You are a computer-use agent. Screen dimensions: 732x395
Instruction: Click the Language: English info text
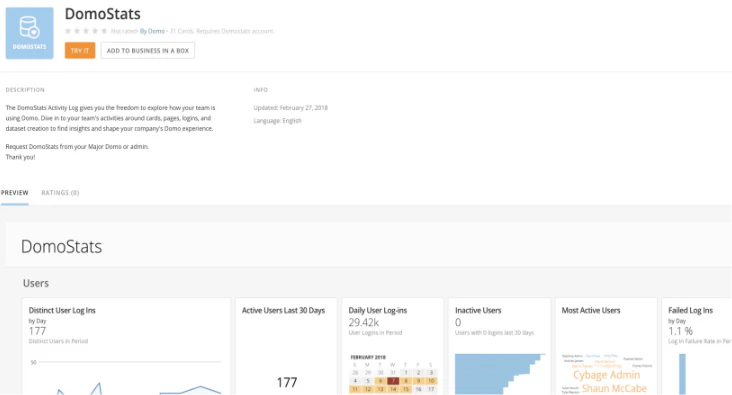tap(277, 120)
